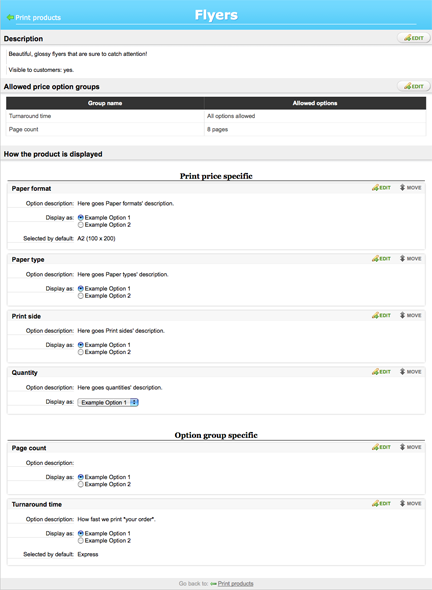Click the Allowed options column header
This screenshot has height=590, width=432.
click(x=315, y=103)
